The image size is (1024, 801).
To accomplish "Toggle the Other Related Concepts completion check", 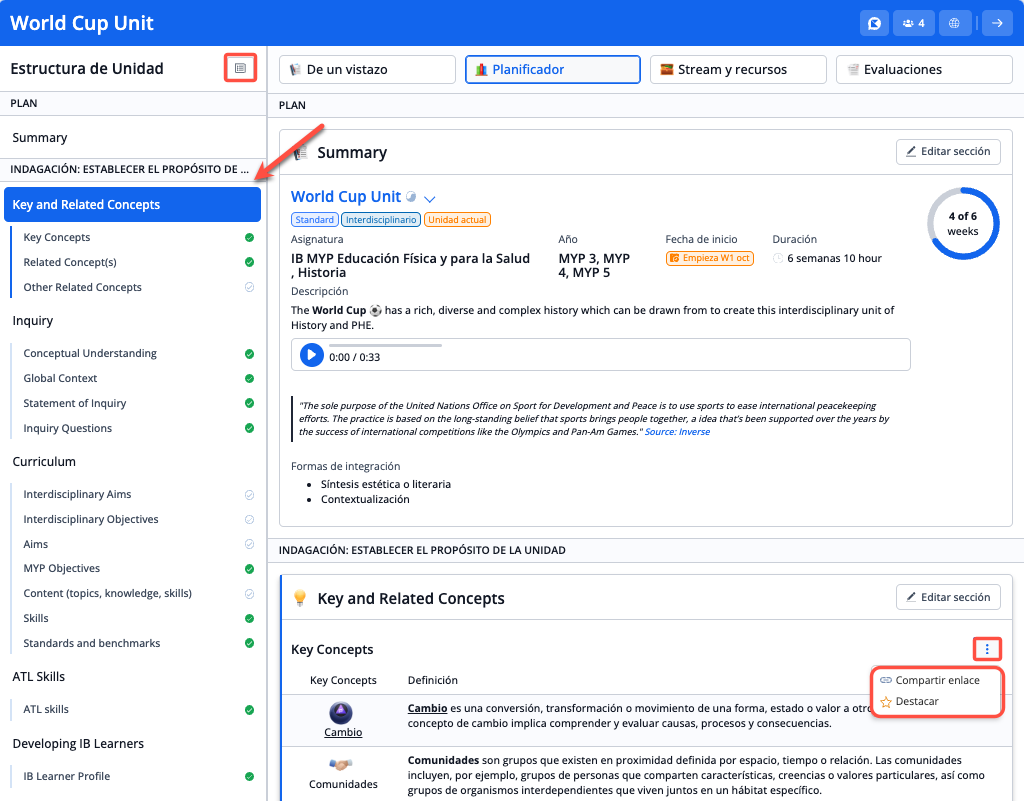I will pyautogui.click(x=249, y=288).
